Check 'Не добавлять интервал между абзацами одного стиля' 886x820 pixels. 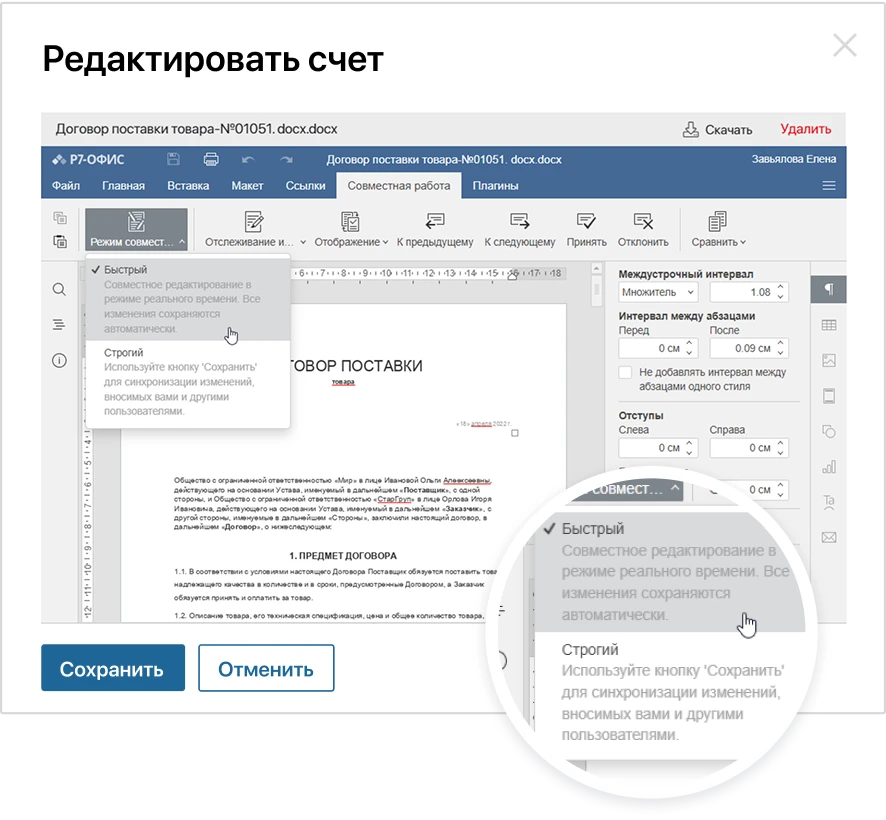click(623, 370)
